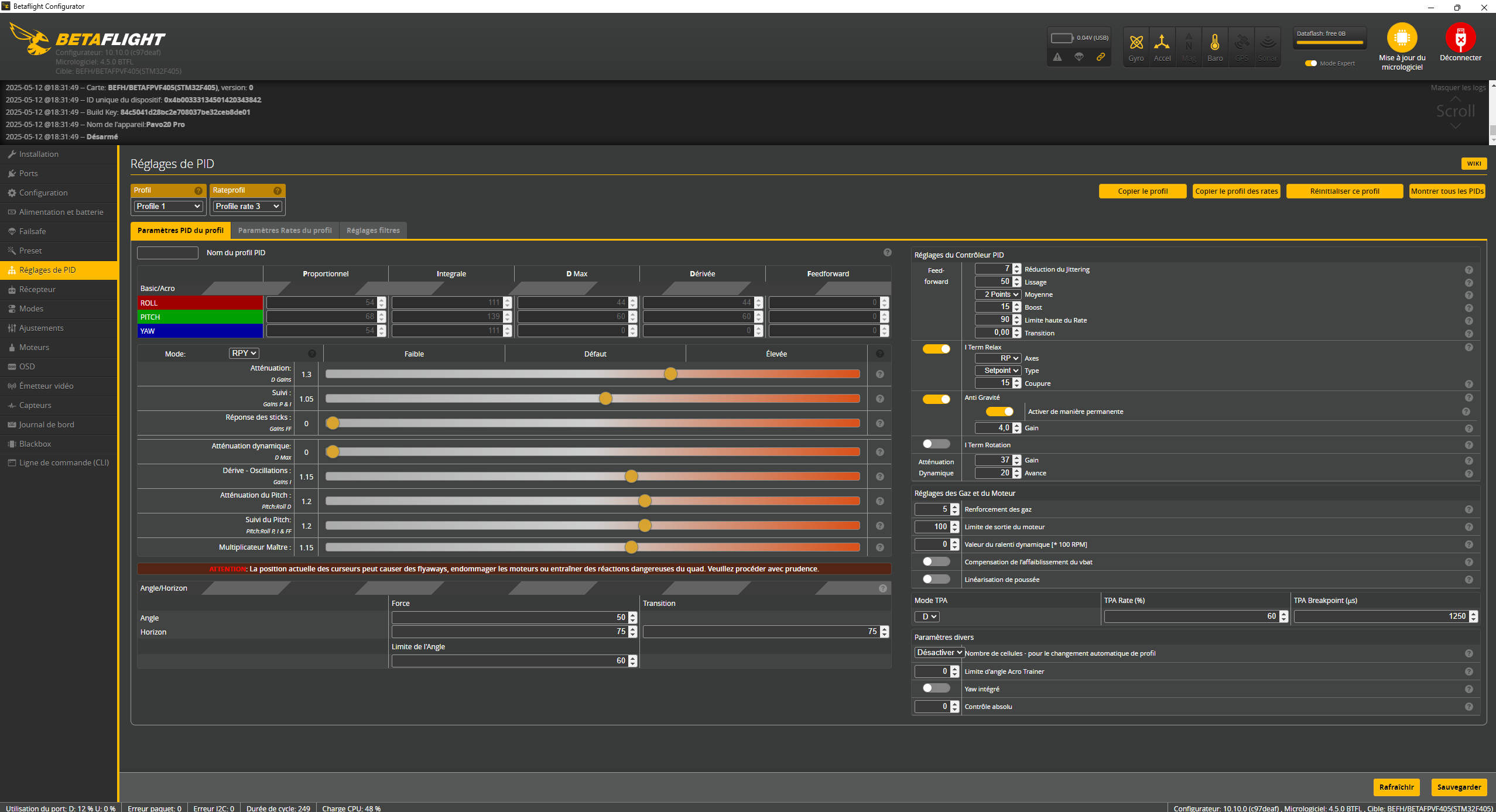Image resolution: width=1496 pixels, height=812 pixels.
Task: Open help for Atténuation D Gains slider
Action: (x=879, y=375)
